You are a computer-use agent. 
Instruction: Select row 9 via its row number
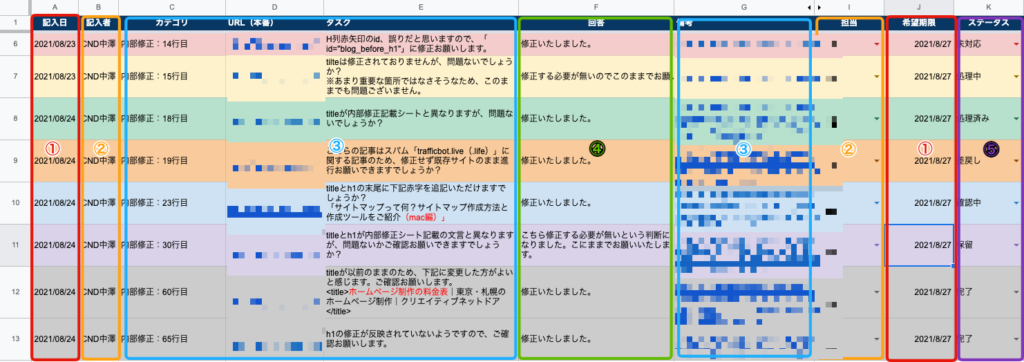click(14, 160)
